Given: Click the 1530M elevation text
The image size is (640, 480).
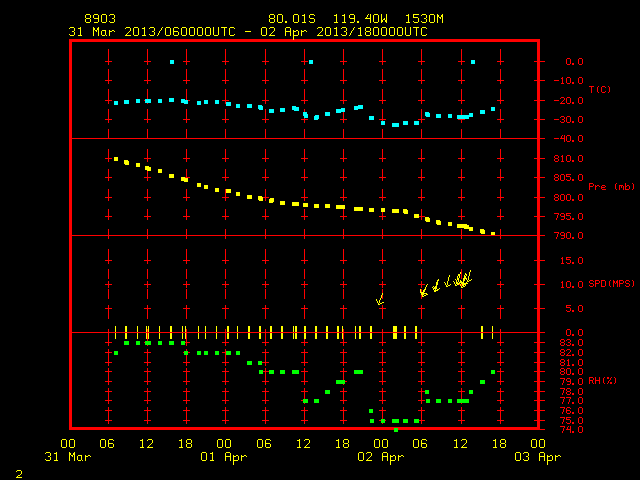Looking at the screenshot, I should point(424,19).
